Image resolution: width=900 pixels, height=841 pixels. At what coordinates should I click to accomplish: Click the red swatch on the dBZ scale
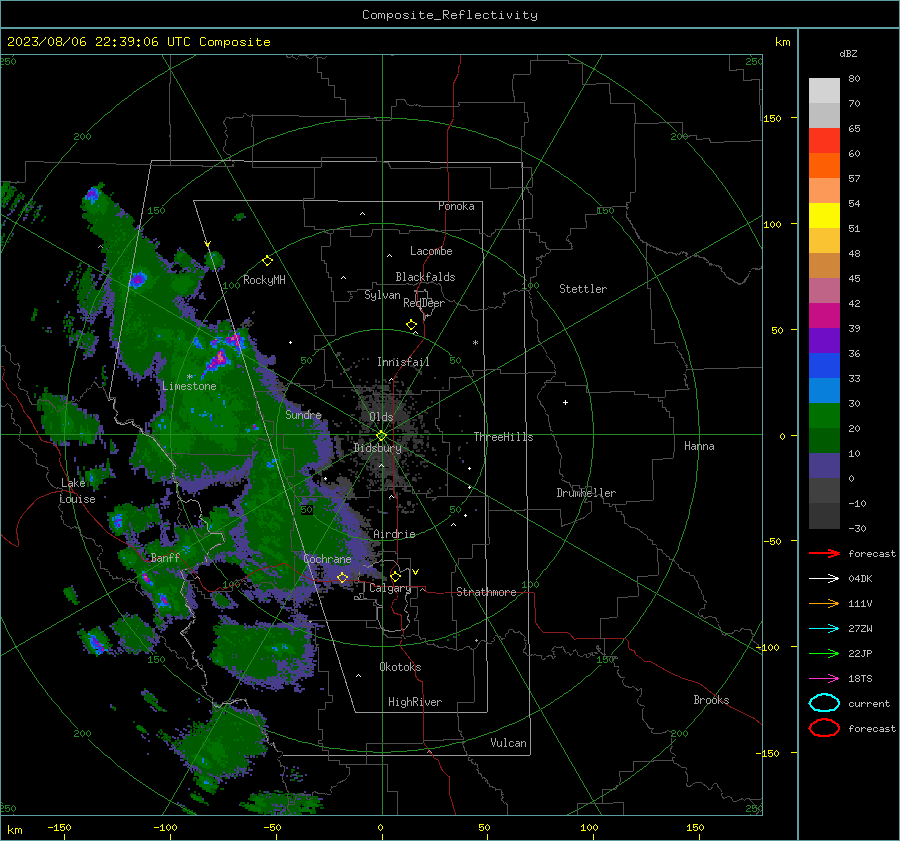click(824, 140)
